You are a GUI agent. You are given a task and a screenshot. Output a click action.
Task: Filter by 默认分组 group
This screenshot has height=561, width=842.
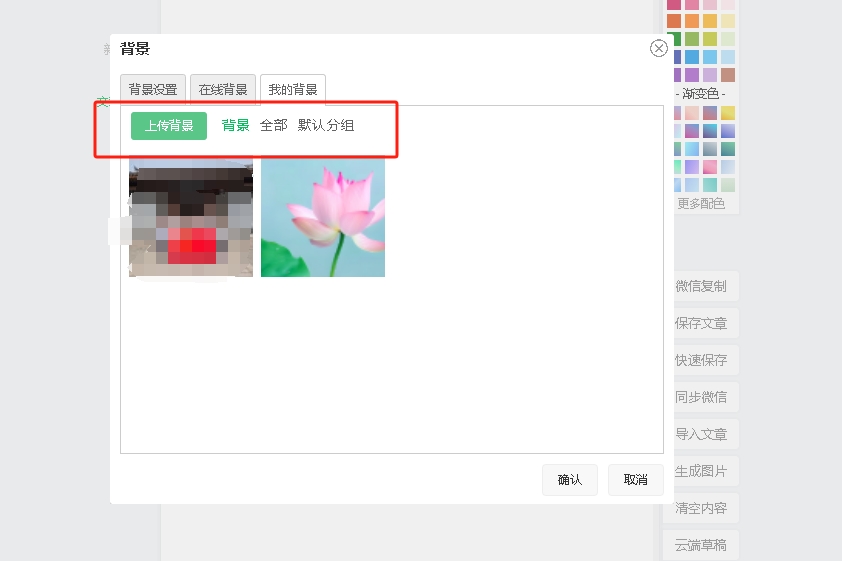326,126
